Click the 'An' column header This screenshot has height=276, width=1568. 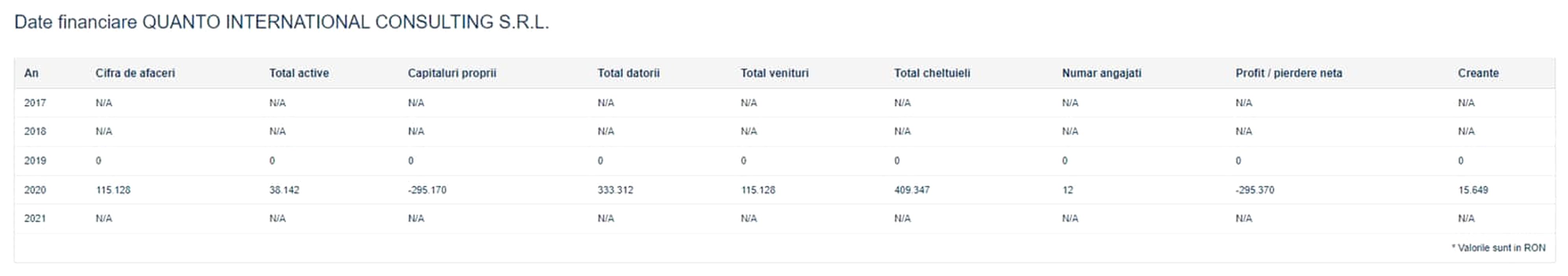[x=31, y=73]
